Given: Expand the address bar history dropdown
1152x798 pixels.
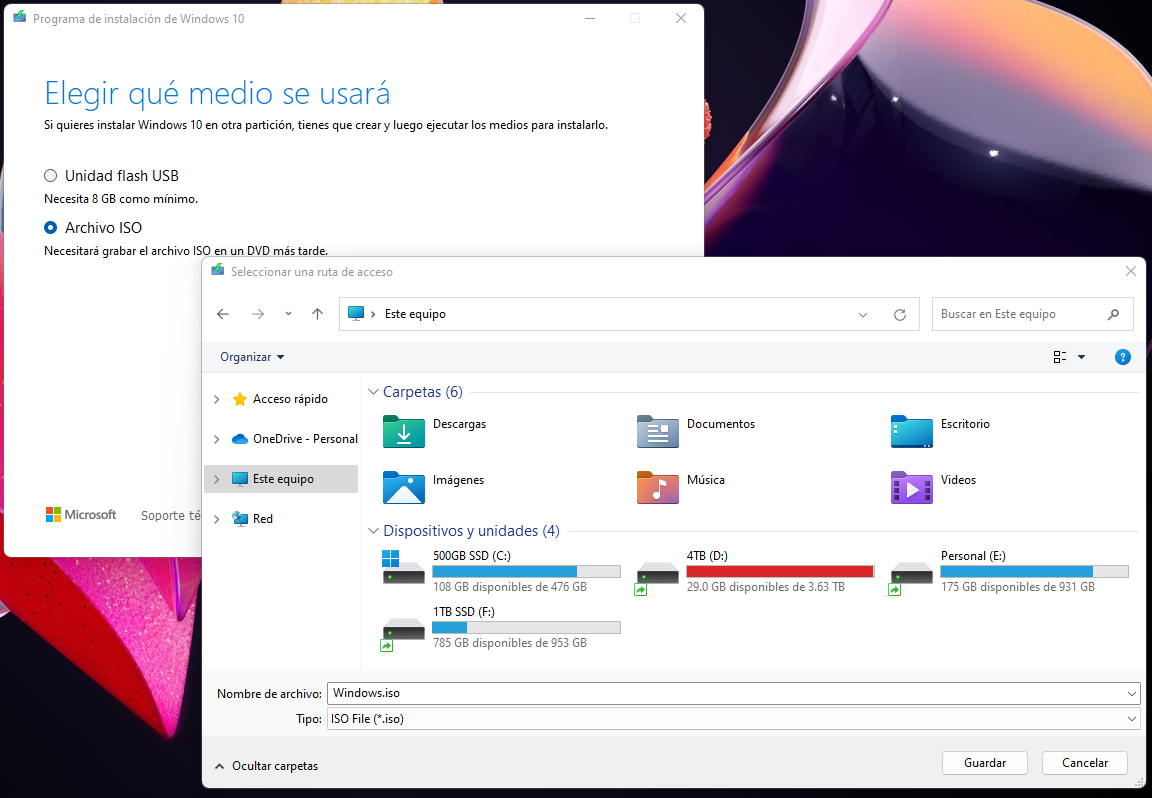Looking at the screenshot, I should pyautogui.click(x=863, y=314).
